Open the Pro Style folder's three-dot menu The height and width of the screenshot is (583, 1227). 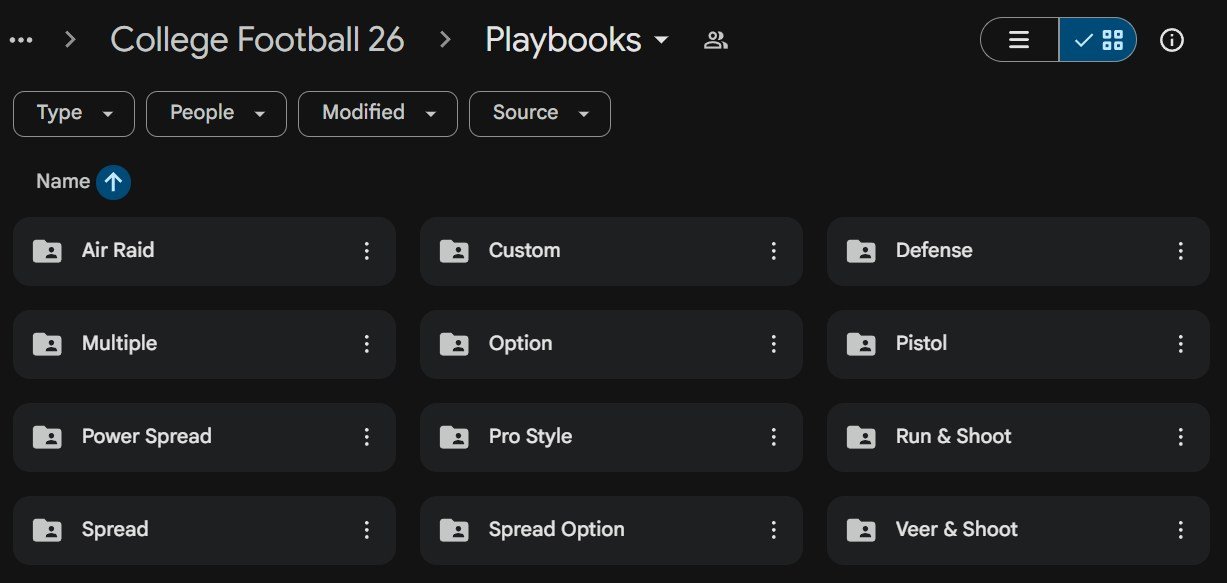pos(774,437)
